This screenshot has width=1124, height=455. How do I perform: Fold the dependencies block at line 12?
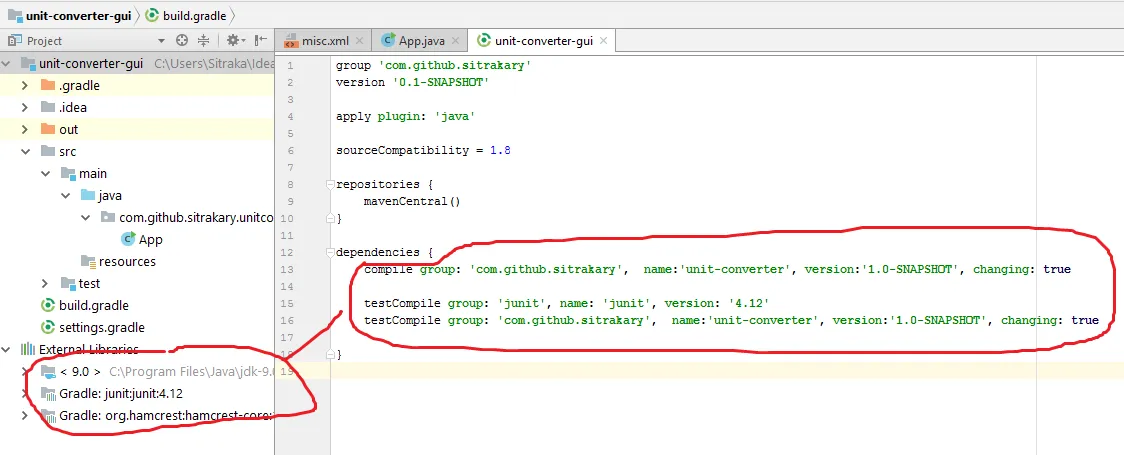pos(330,252)
